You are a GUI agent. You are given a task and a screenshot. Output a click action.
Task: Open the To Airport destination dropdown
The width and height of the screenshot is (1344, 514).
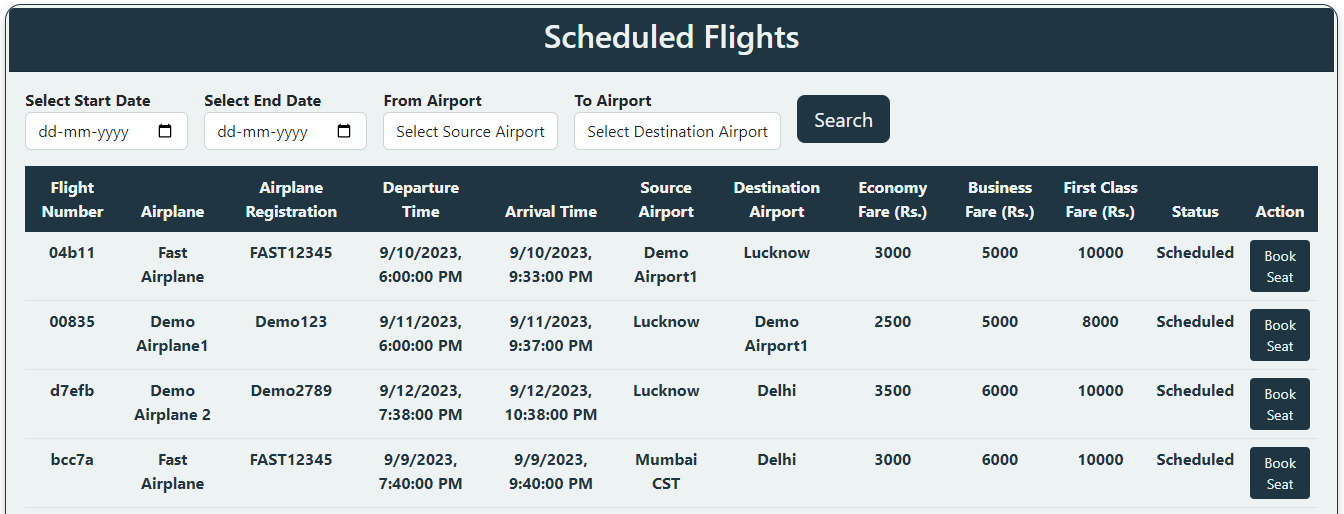point(677,131)
